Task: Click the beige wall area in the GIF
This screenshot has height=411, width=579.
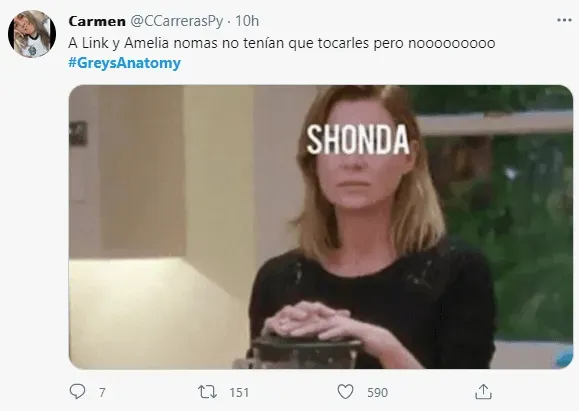Action: [144, 170]
